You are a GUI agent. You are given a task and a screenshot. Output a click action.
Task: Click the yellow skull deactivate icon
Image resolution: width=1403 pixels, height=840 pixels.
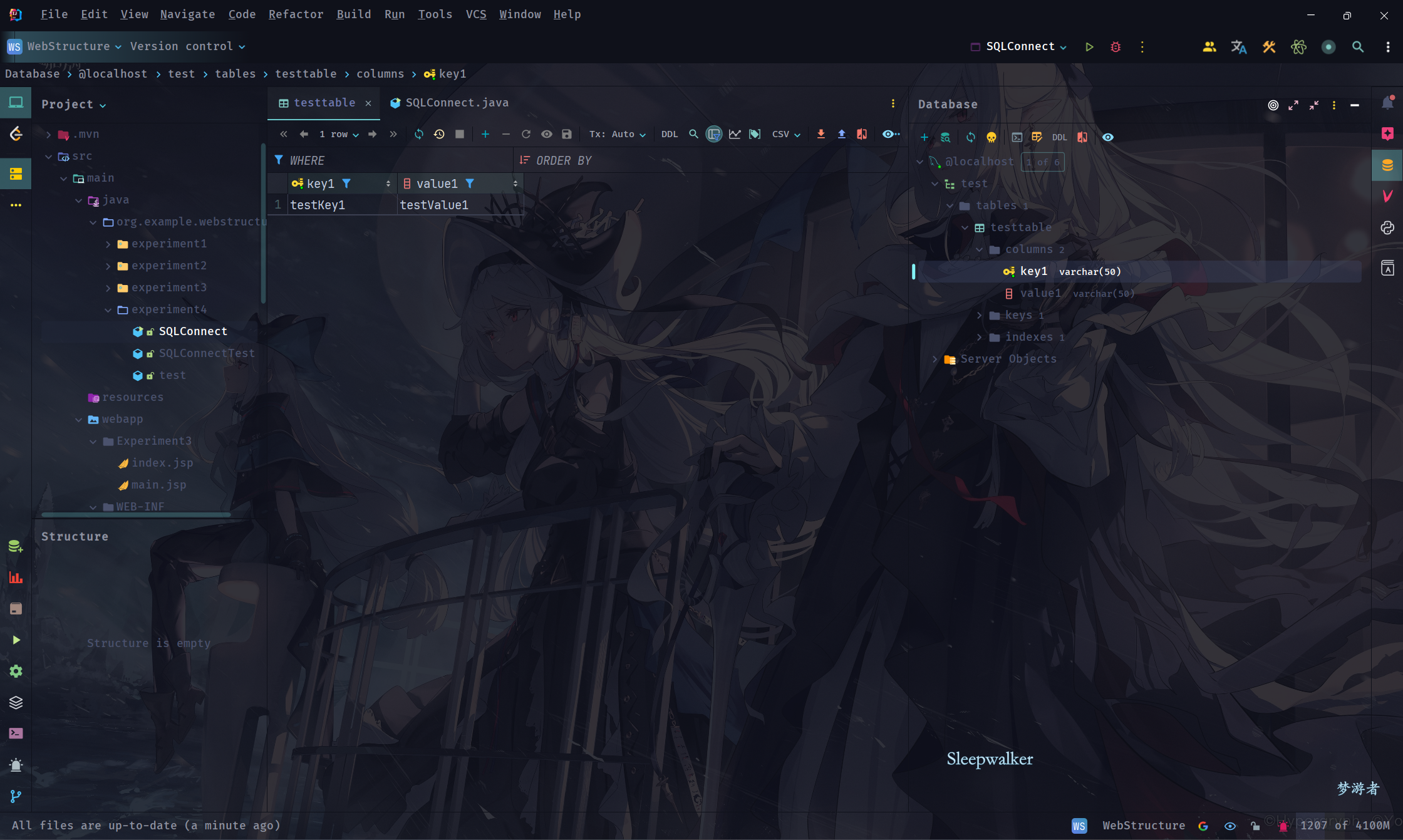pos(991,137)
